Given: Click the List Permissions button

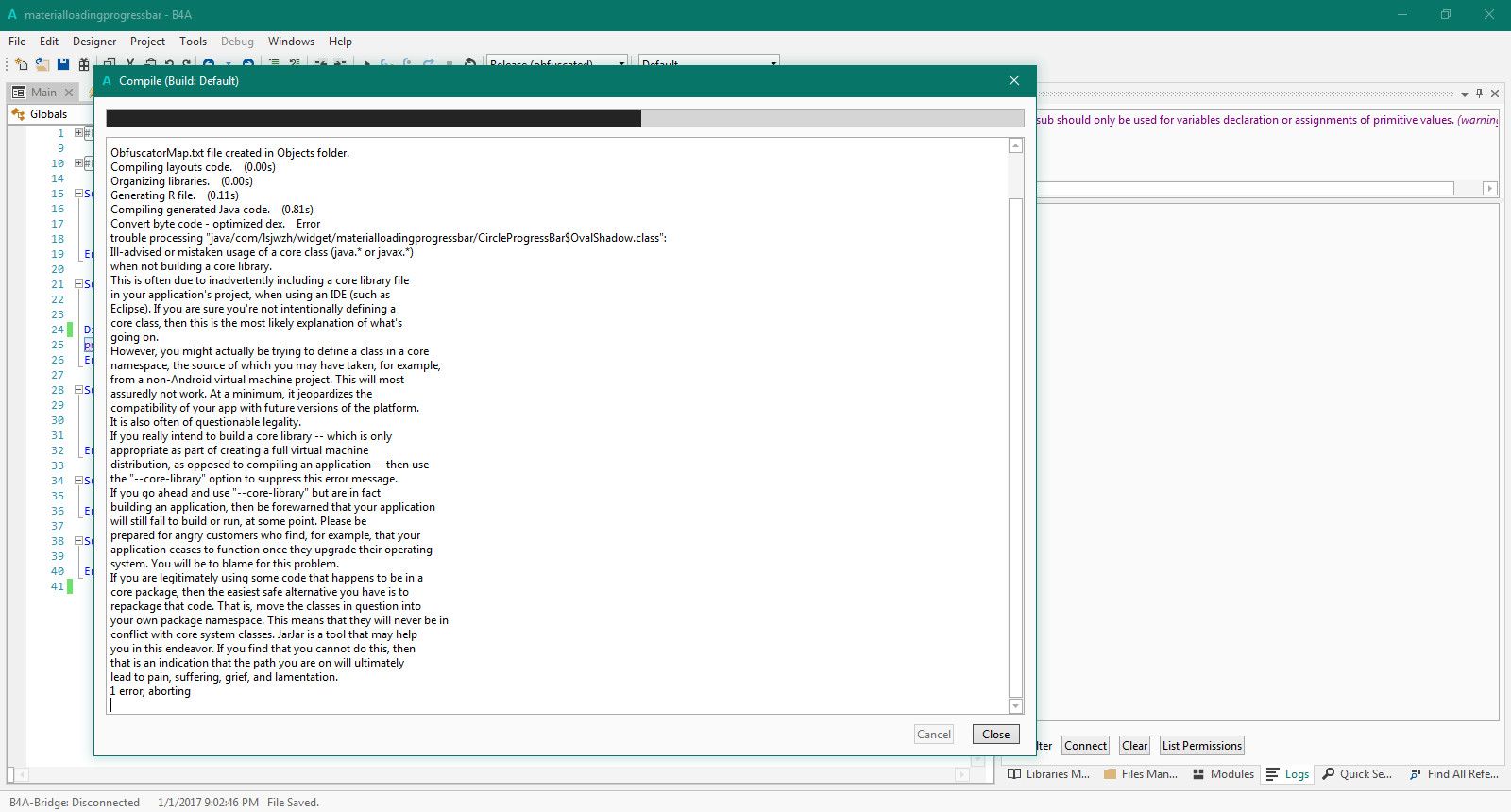Looking at the screenshot, I should point(1201,746).
